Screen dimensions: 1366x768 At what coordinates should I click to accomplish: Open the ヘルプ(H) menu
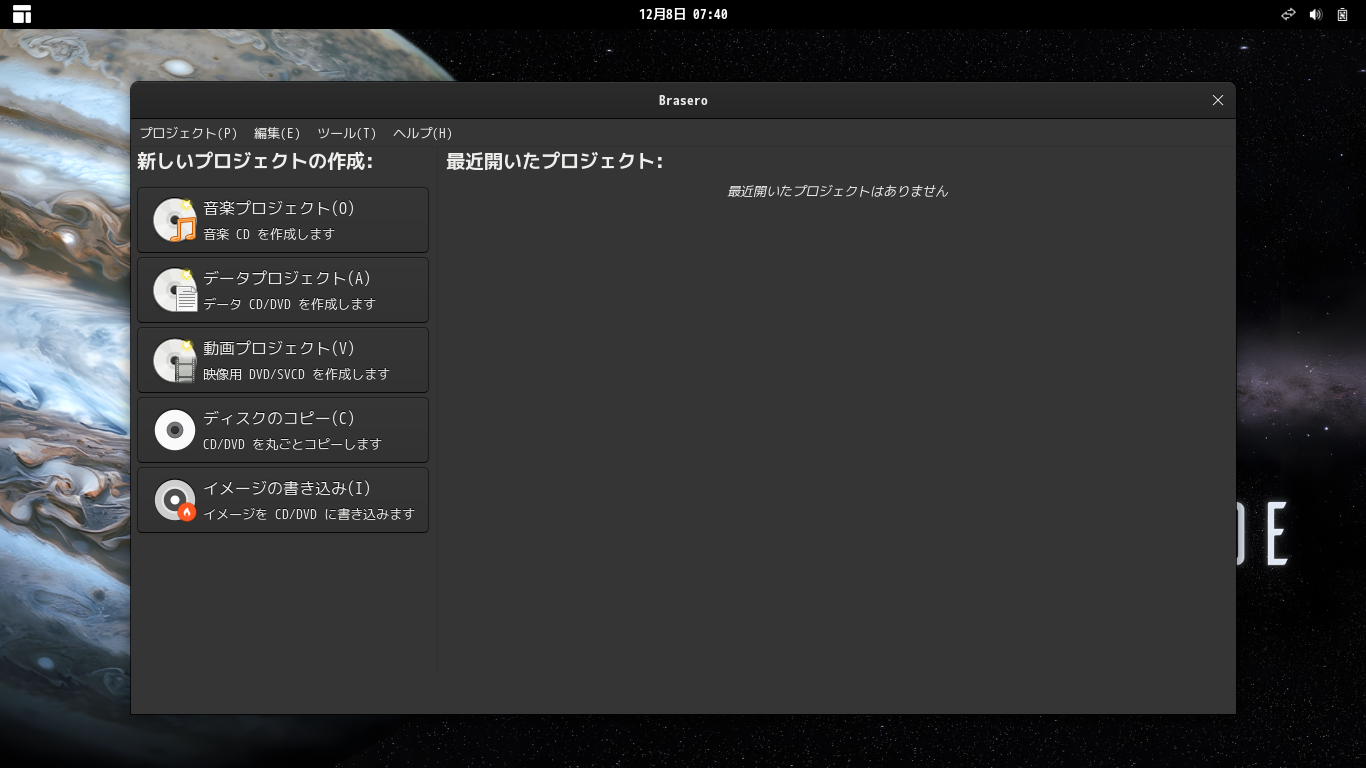(x=422, y=133)
